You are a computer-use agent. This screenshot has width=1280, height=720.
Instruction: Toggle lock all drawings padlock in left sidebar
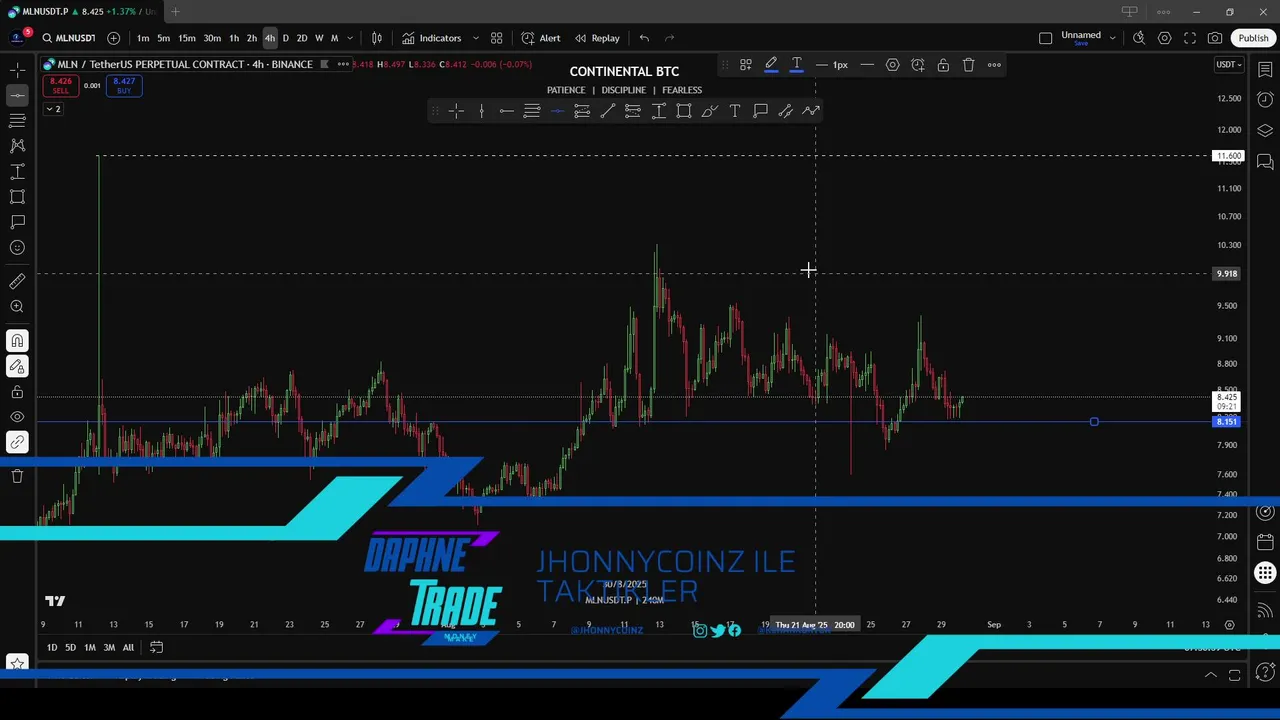(x=17, y=392)
